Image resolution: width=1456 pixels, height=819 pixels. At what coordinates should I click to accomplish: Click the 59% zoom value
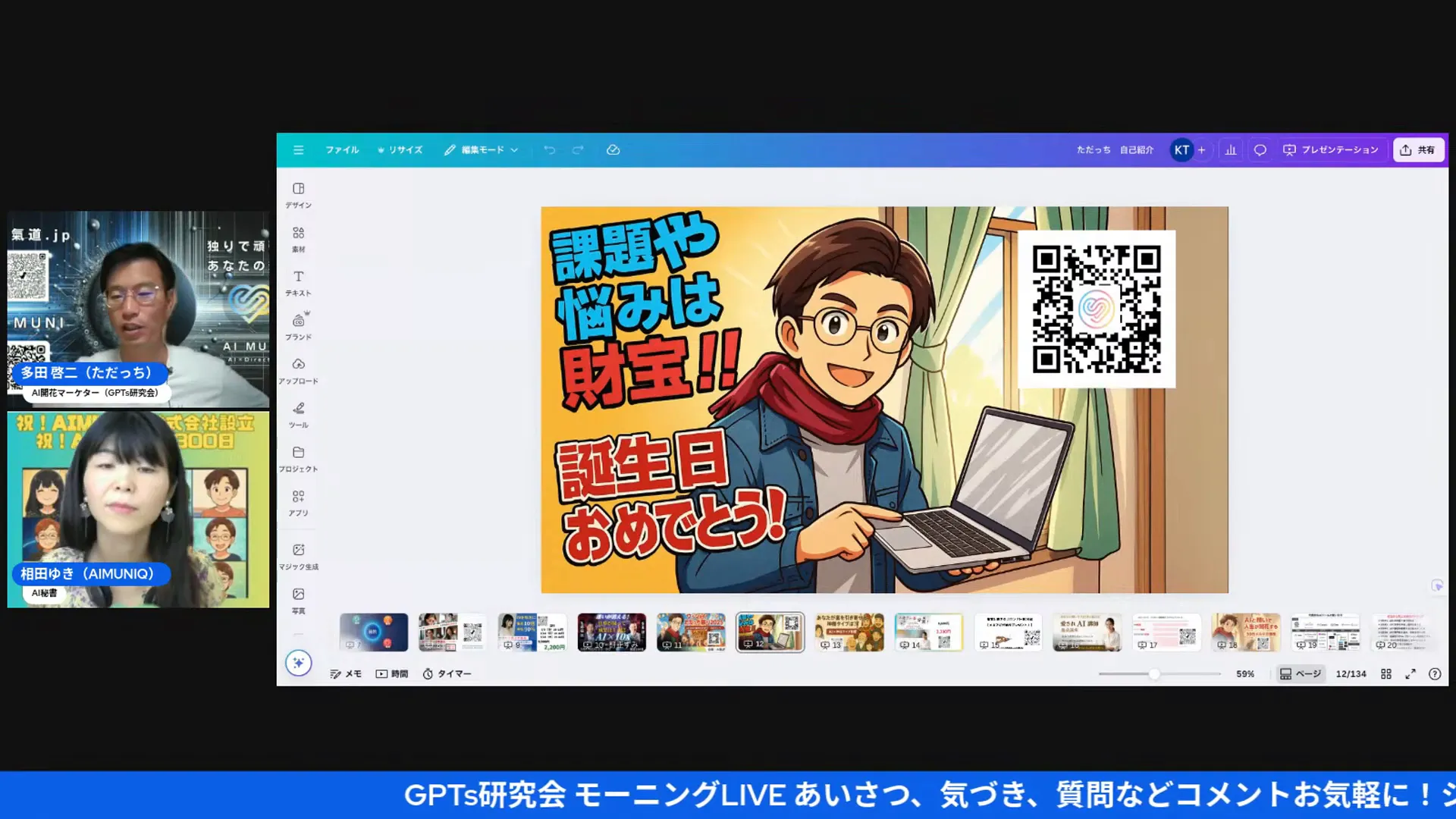point(1245,673)
